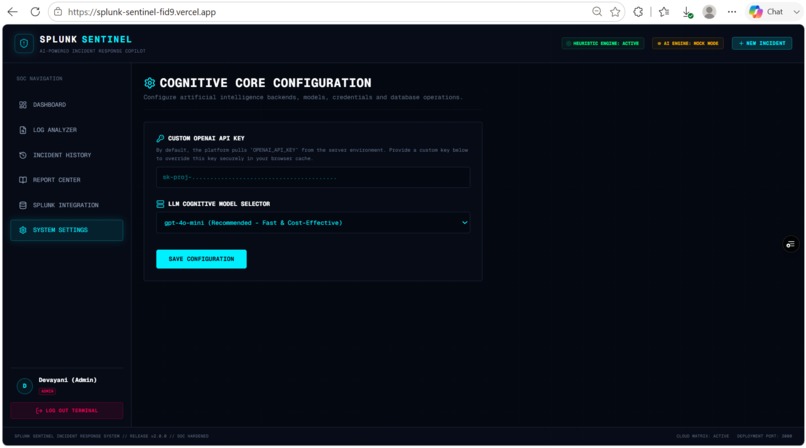This screenshot has width=806, height=448.
Task: Go back in the browser
Action: (x=12, y=12)
